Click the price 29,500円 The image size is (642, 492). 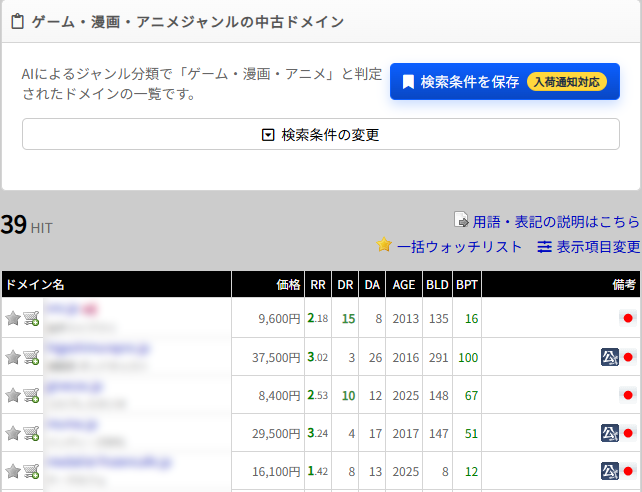tap(276, 433)
